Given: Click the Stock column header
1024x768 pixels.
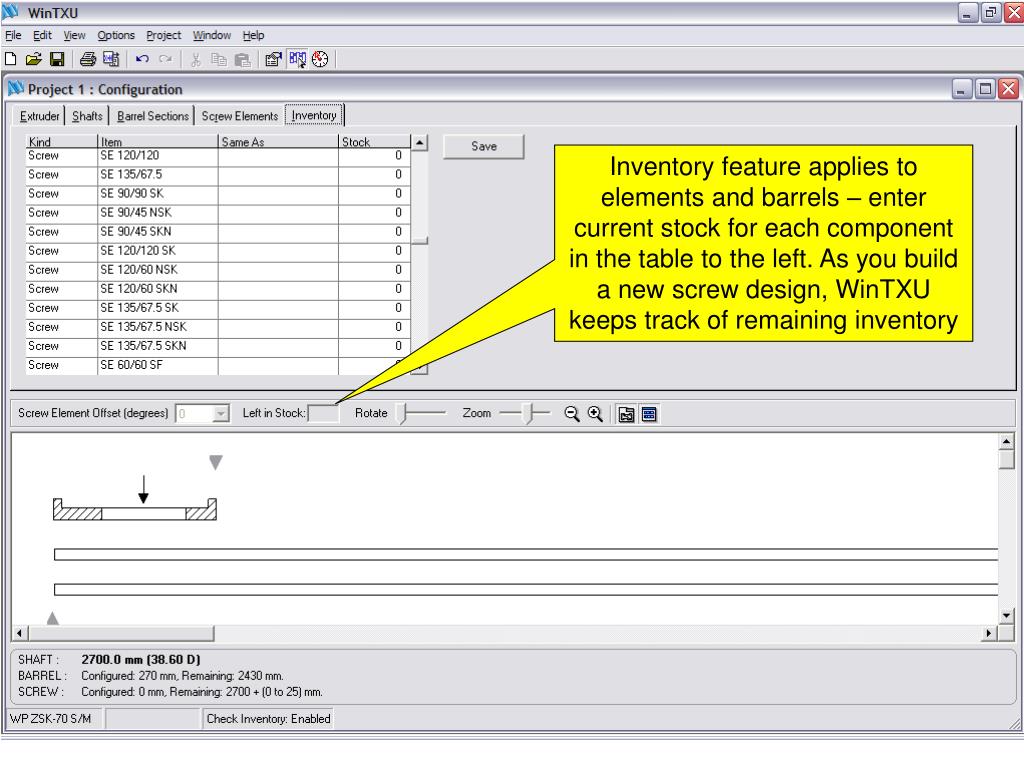Looking at the screenshot, I should click(x=374, y=142).
